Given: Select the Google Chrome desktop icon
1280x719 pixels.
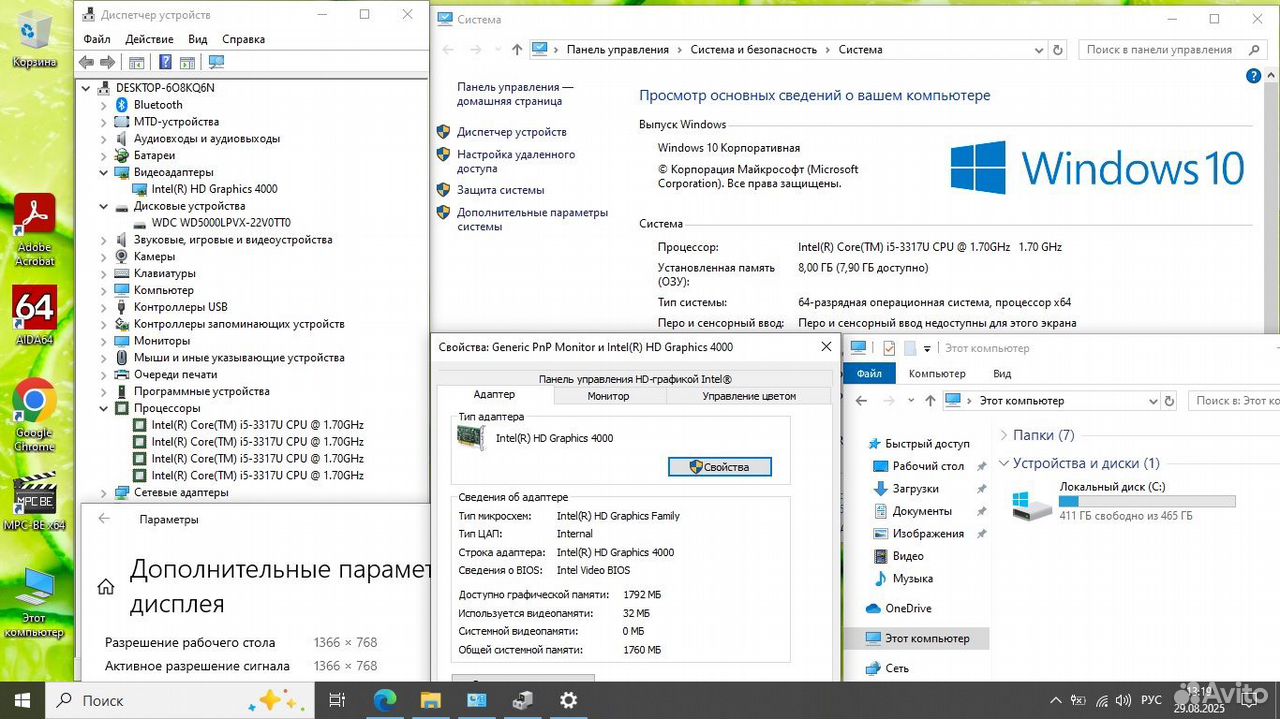Looking at the screenshot, I should [34, 416].
